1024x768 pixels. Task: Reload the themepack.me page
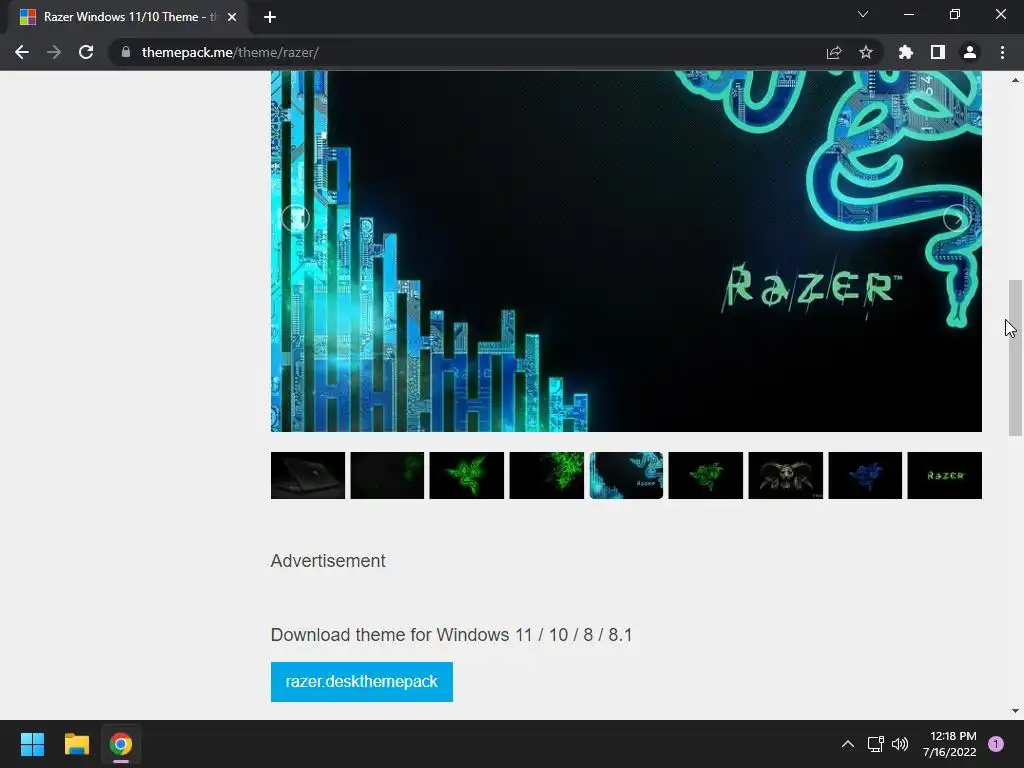tap(86, 52)
